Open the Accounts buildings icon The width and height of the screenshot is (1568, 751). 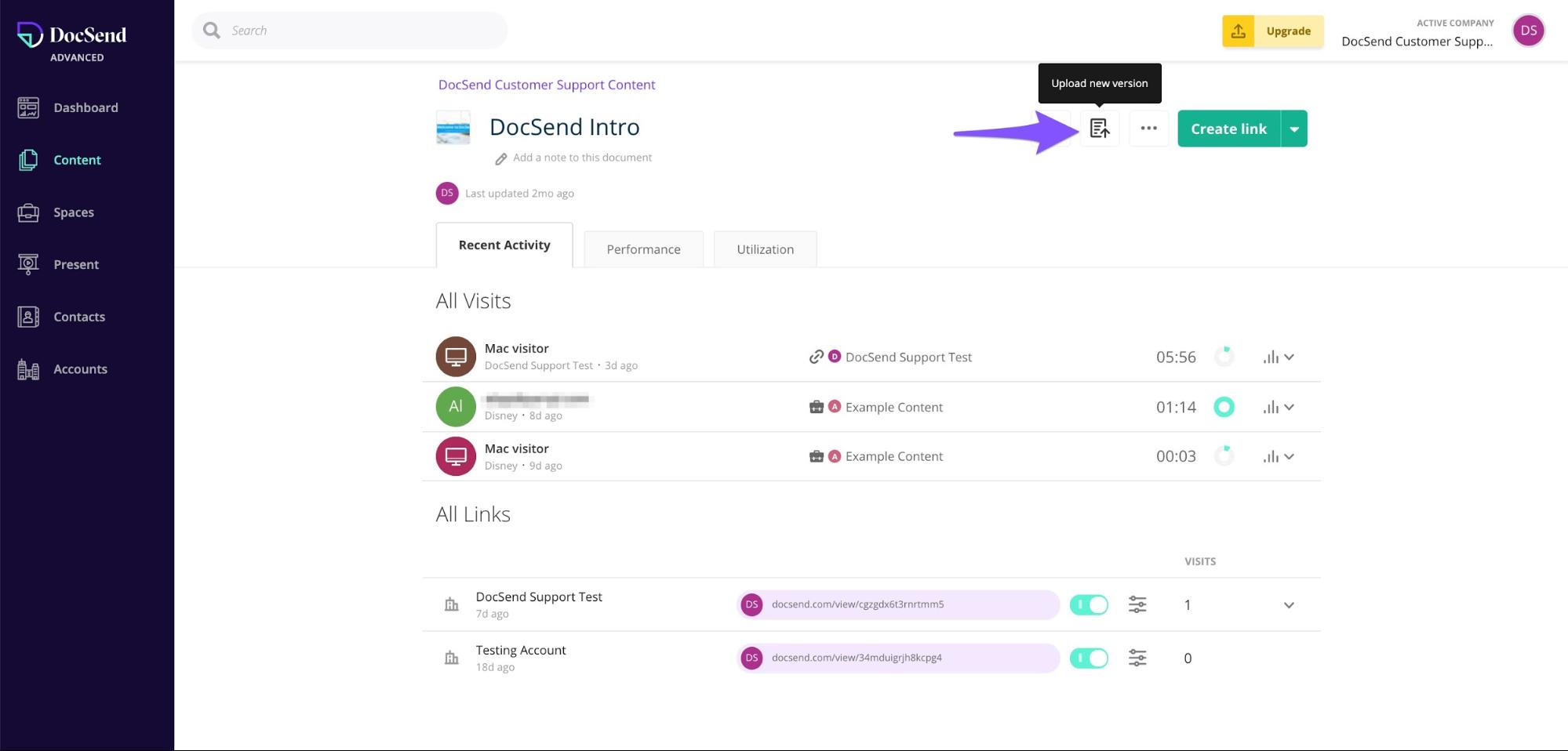(x=28, y=369)
